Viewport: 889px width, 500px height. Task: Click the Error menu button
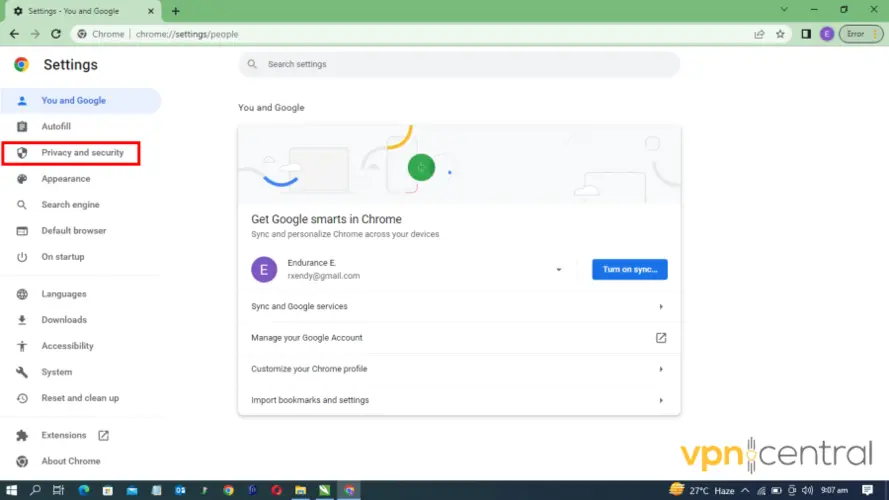click(861, 34)
